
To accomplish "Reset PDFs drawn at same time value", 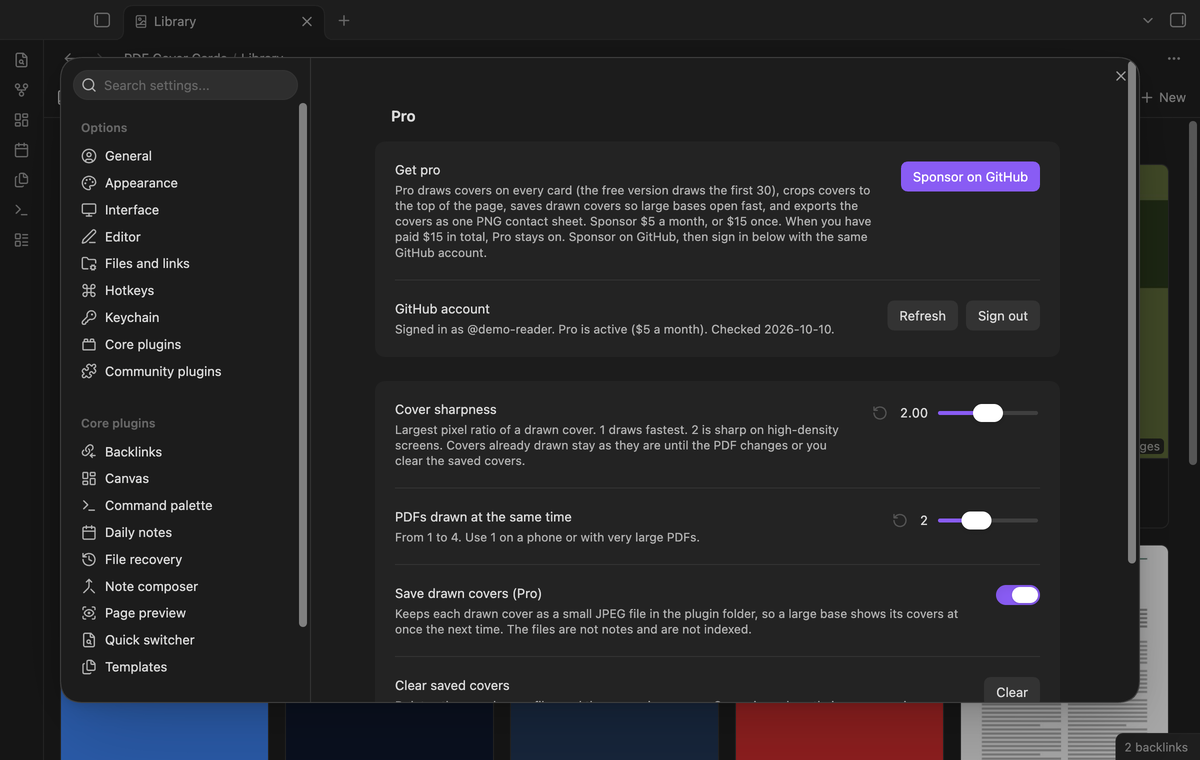I will pyautogui.click(x=900, y=520).
